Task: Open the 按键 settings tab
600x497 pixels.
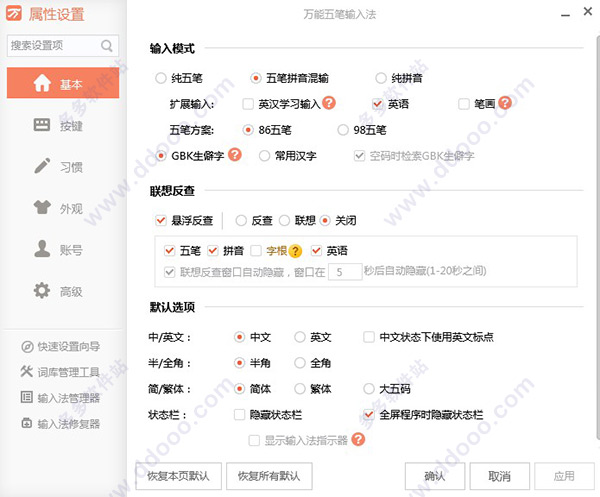Action: 63,125
